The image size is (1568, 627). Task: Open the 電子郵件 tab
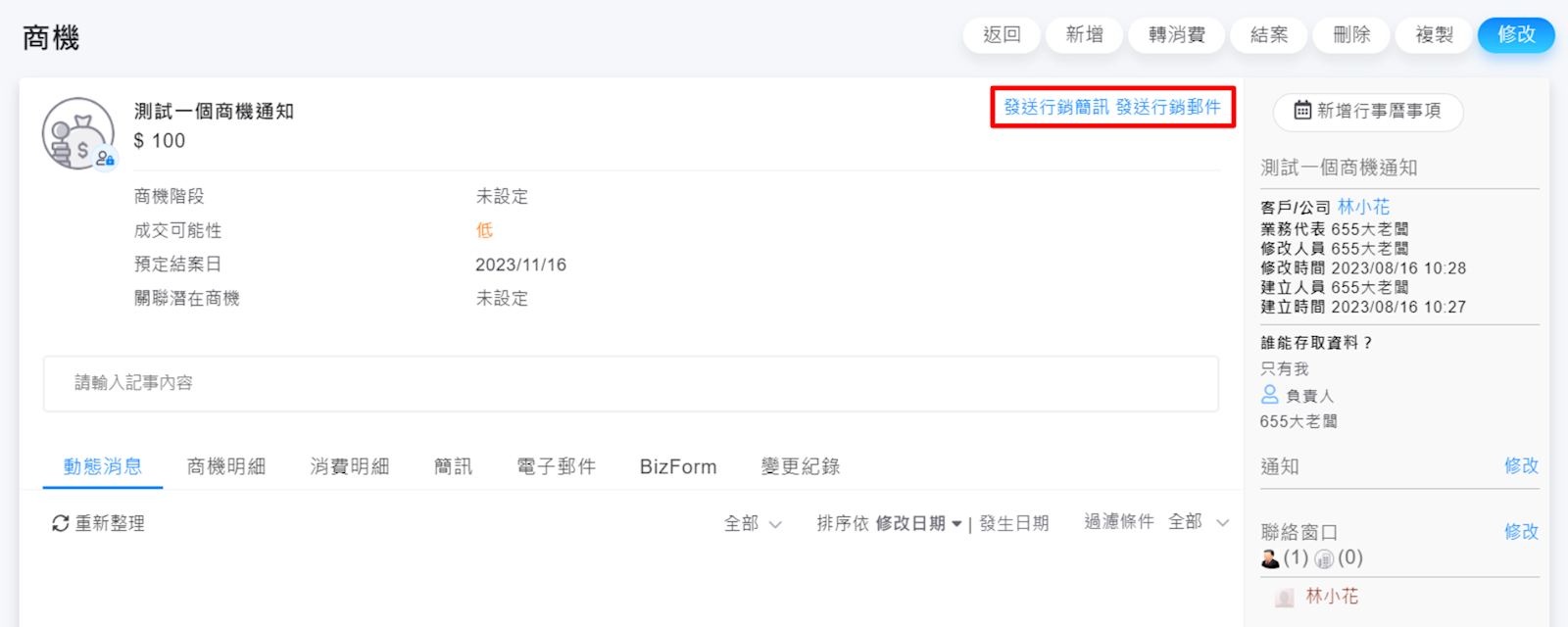coord(557,467)
